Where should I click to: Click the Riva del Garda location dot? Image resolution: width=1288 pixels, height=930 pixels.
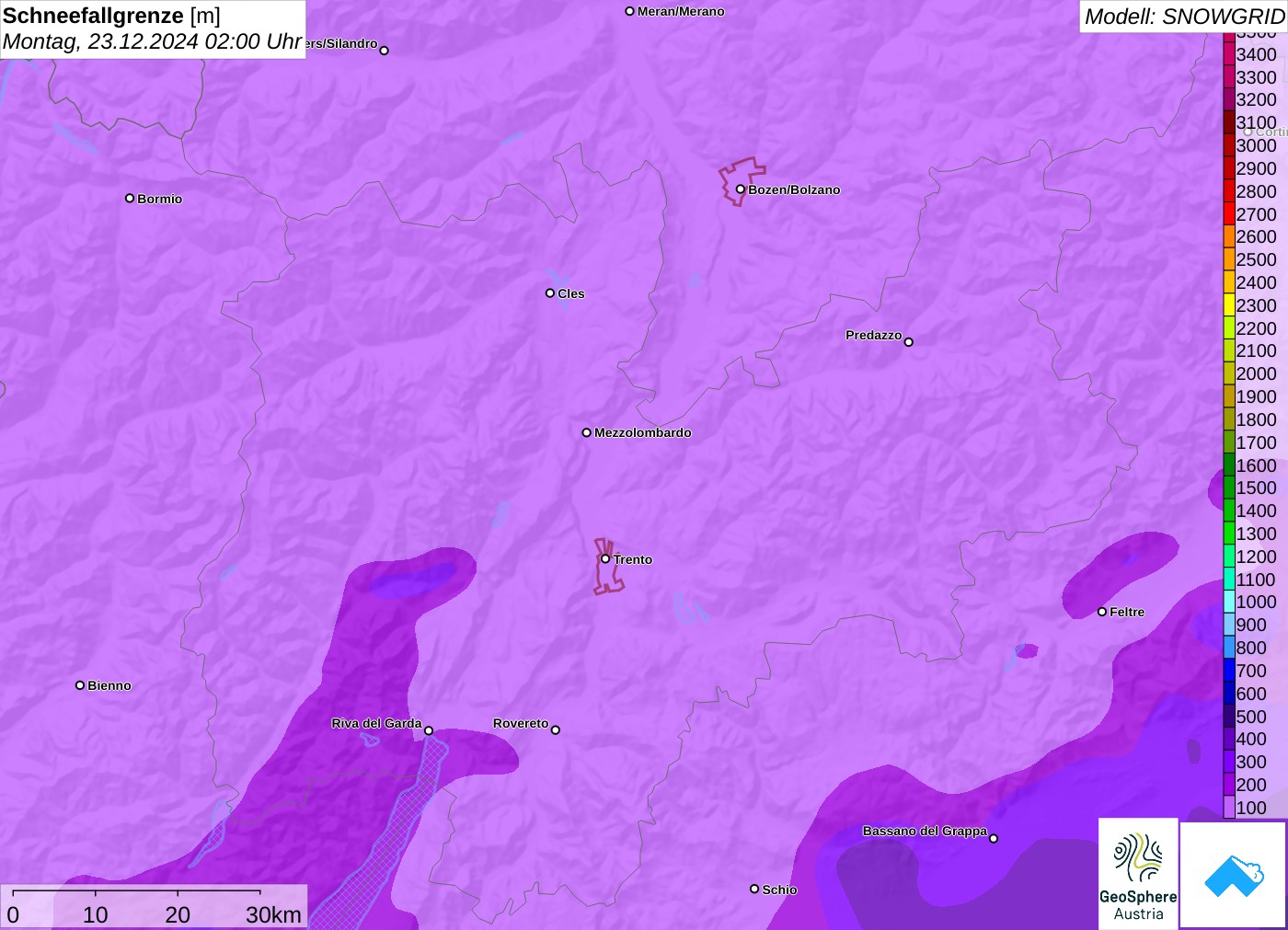429,730
